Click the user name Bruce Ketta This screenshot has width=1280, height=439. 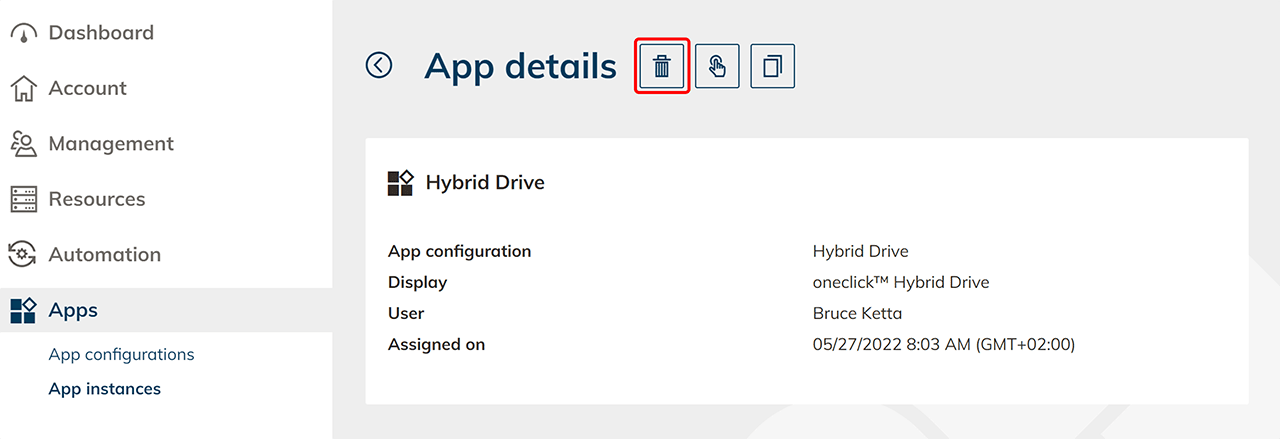click(857, 313)
